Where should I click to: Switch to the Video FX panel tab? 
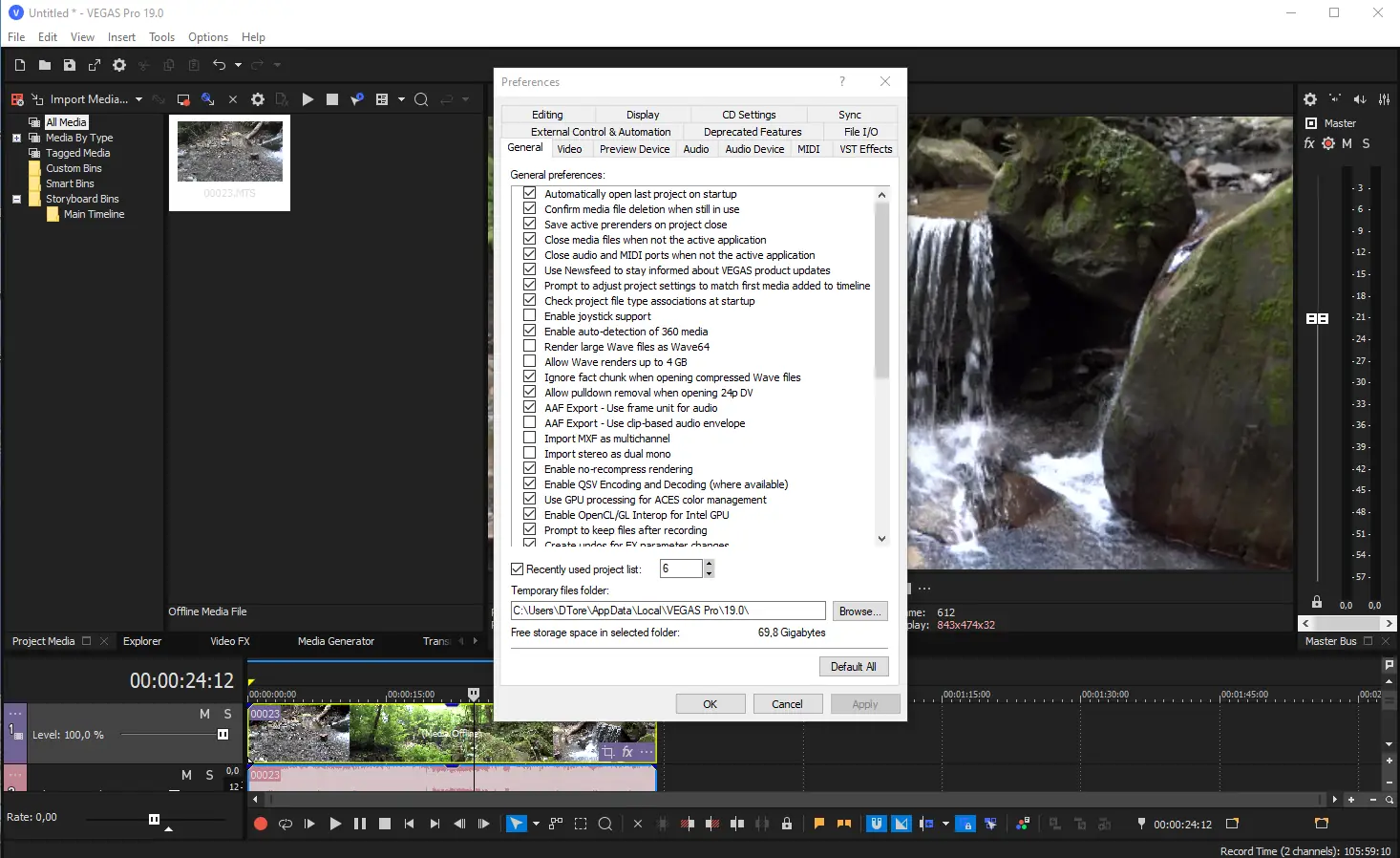(x=230, y=641)
